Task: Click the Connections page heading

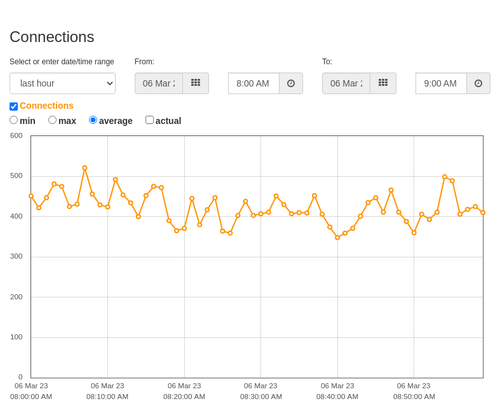Action: (x=52, y=37)
